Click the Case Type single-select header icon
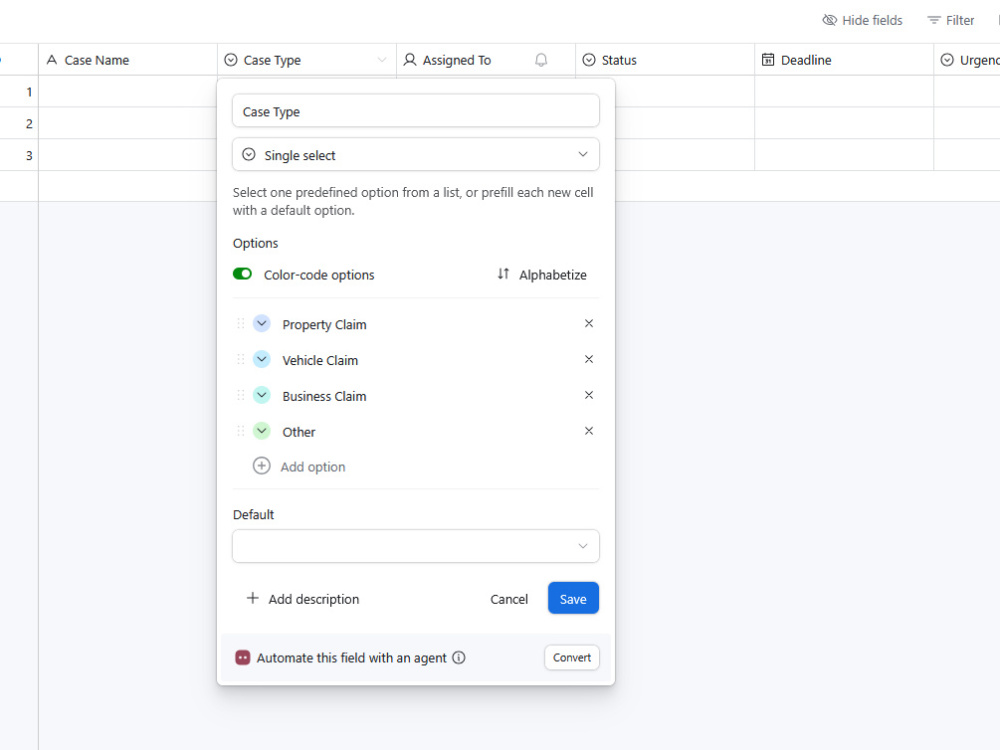The width and height of the screenshot is (1000, 750). (x=231, y=60)
